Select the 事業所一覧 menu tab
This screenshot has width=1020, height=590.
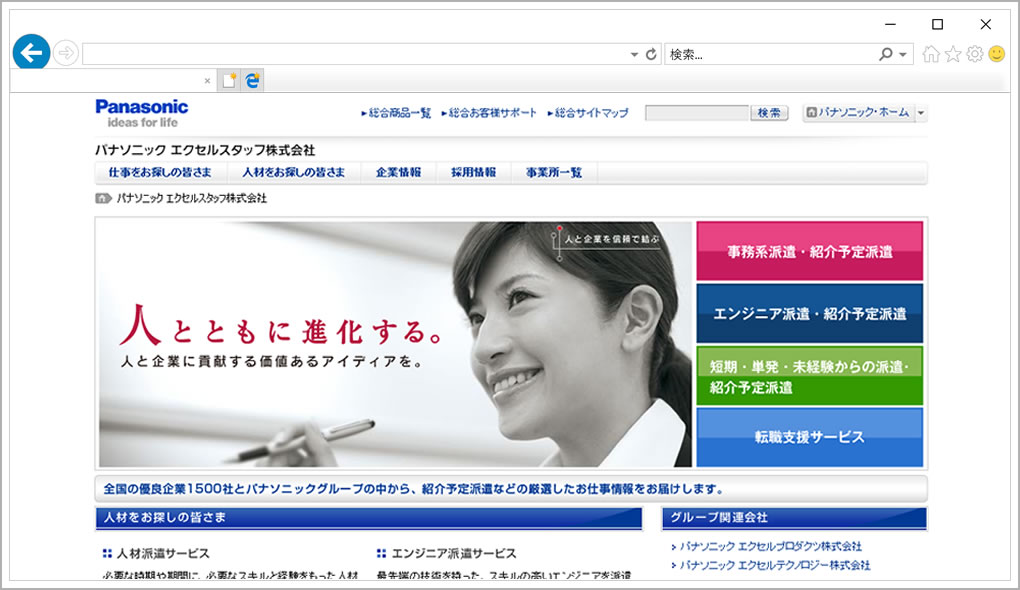[554, 172]
